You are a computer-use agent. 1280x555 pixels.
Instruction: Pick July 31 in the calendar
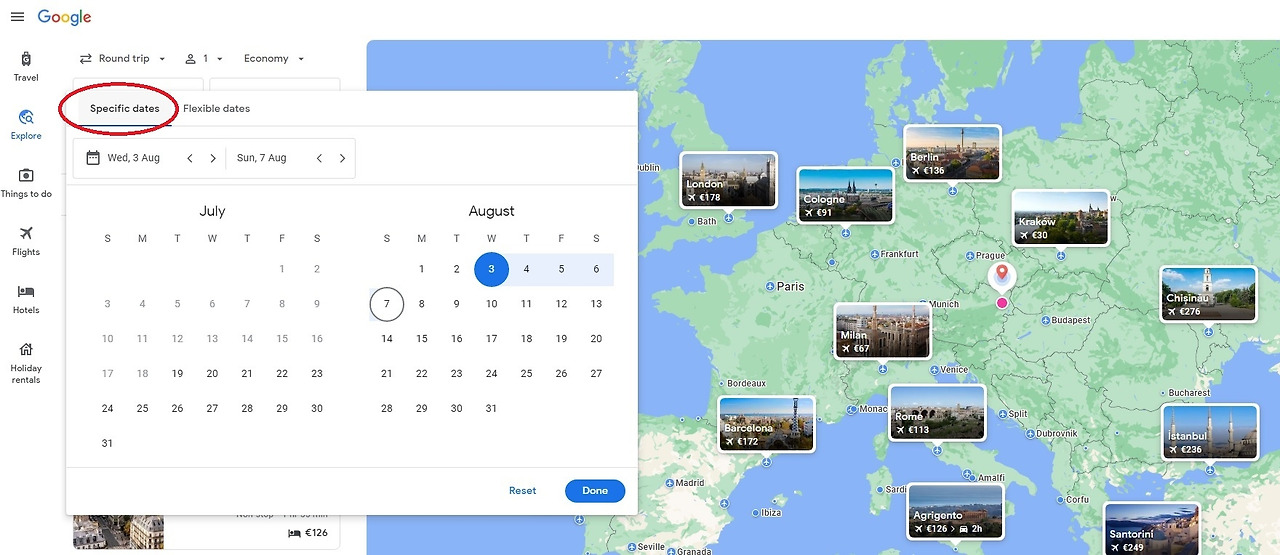107,443
